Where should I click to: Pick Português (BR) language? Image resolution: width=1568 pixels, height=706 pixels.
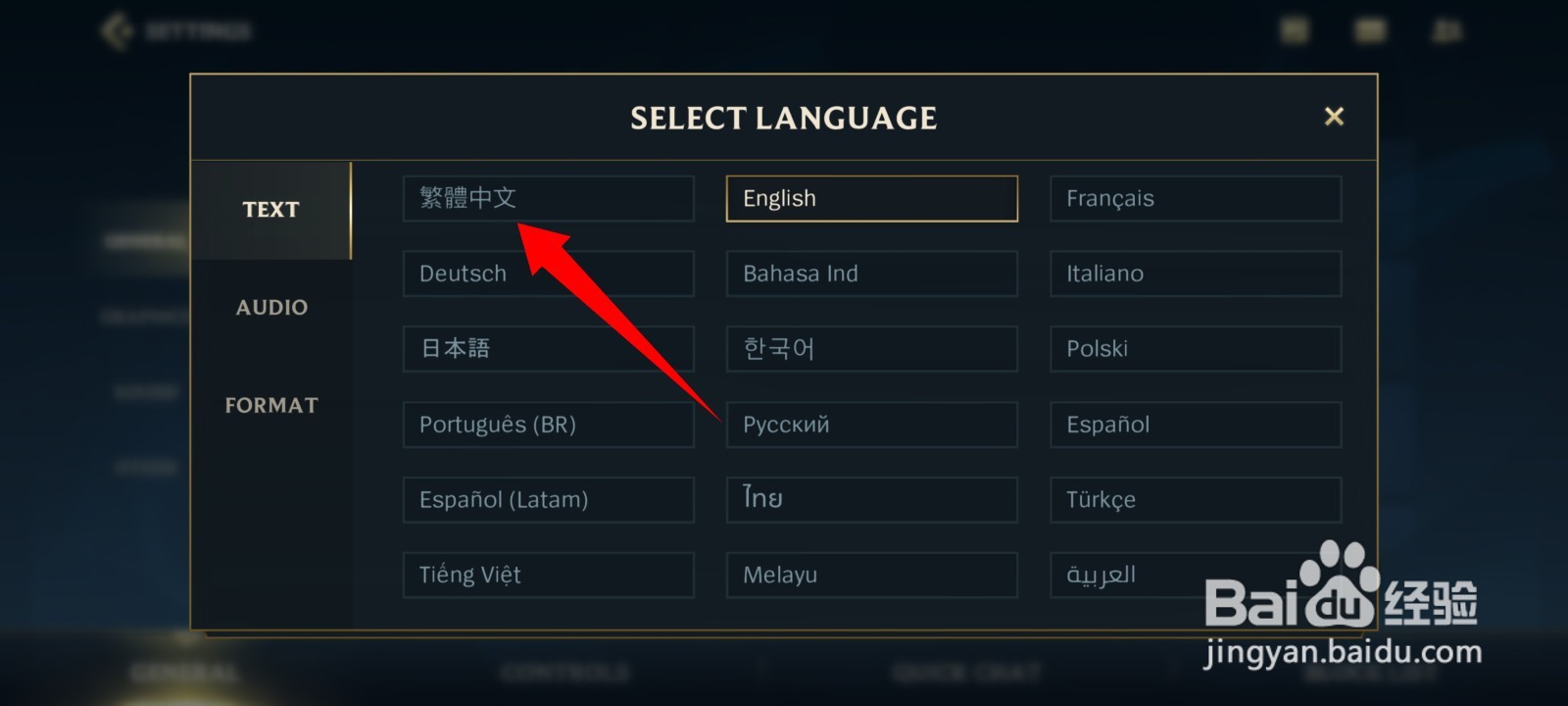(548, 425)
